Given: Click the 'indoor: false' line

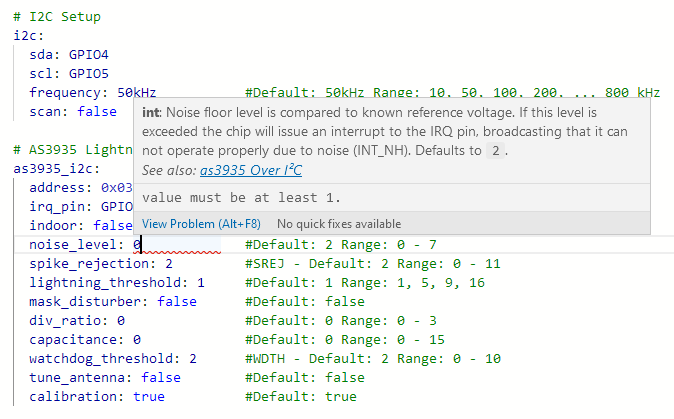Looking at the screenshot, I should click(81, 226).
